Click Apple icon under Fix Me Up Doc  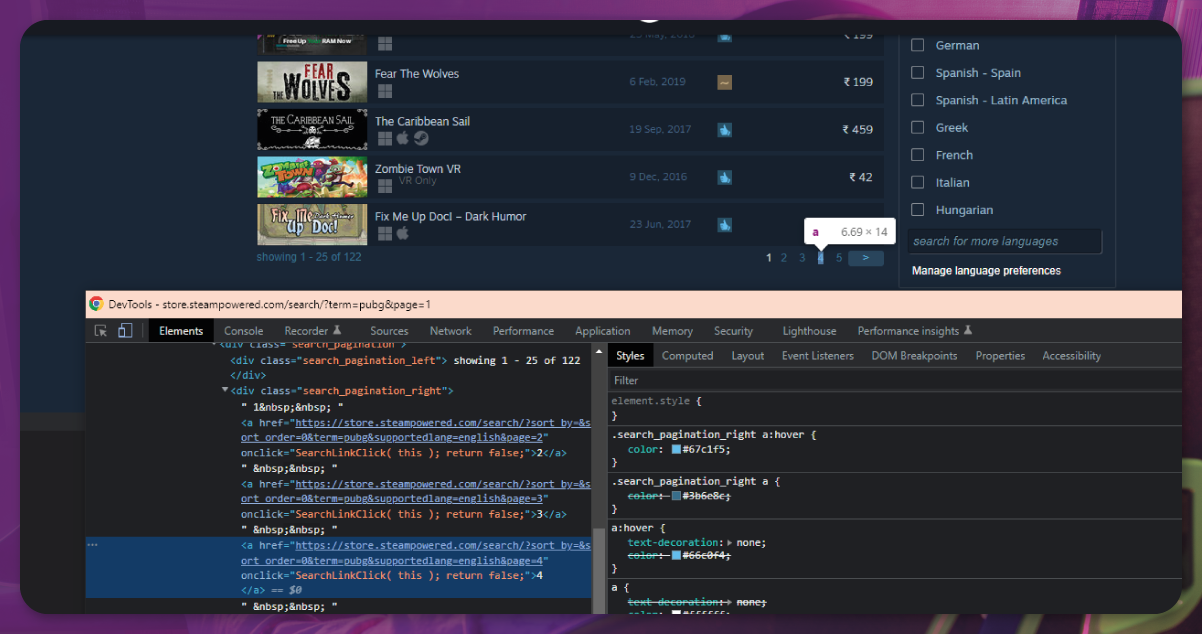point(402,233)
